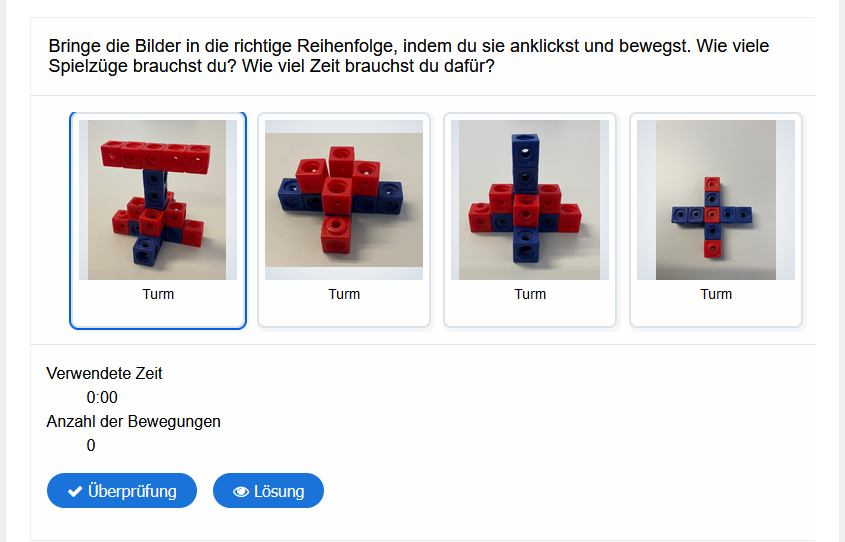Click the 0:00 elapsed time value
Viewport: 845px width, 542px height.
102,397
